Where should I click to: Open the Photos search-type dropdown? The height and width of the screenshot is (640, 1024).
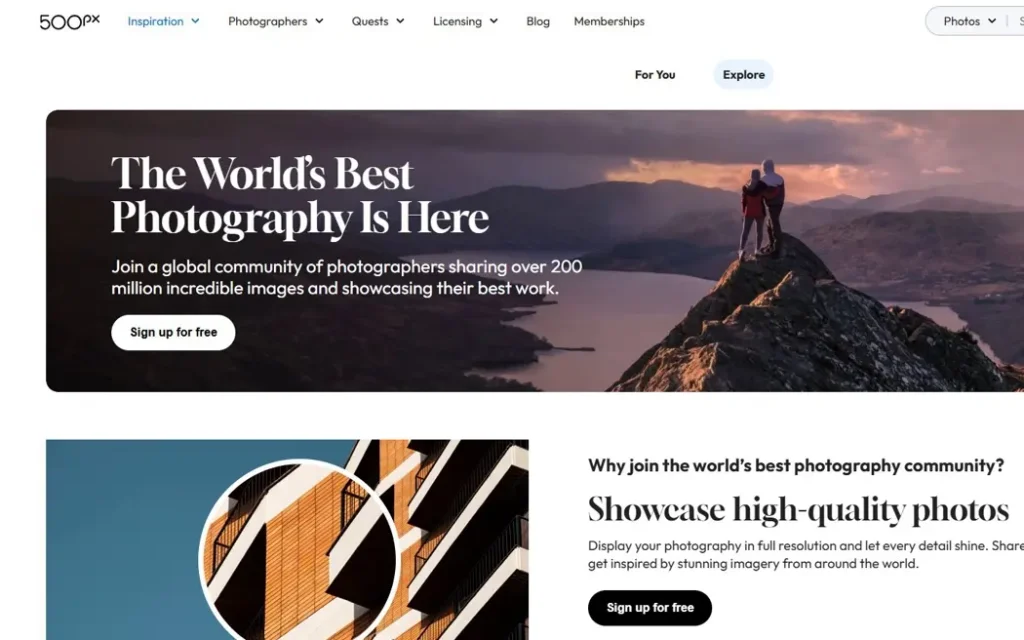[x=969, y=22]
